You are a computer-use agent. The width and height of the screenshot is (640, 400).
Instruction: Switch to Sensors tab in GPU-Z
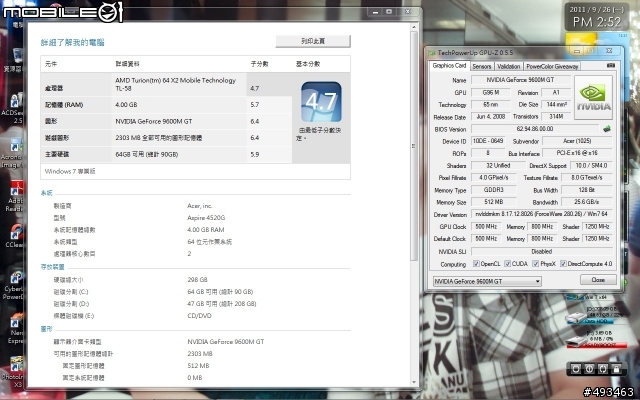(x=482, y=66)
